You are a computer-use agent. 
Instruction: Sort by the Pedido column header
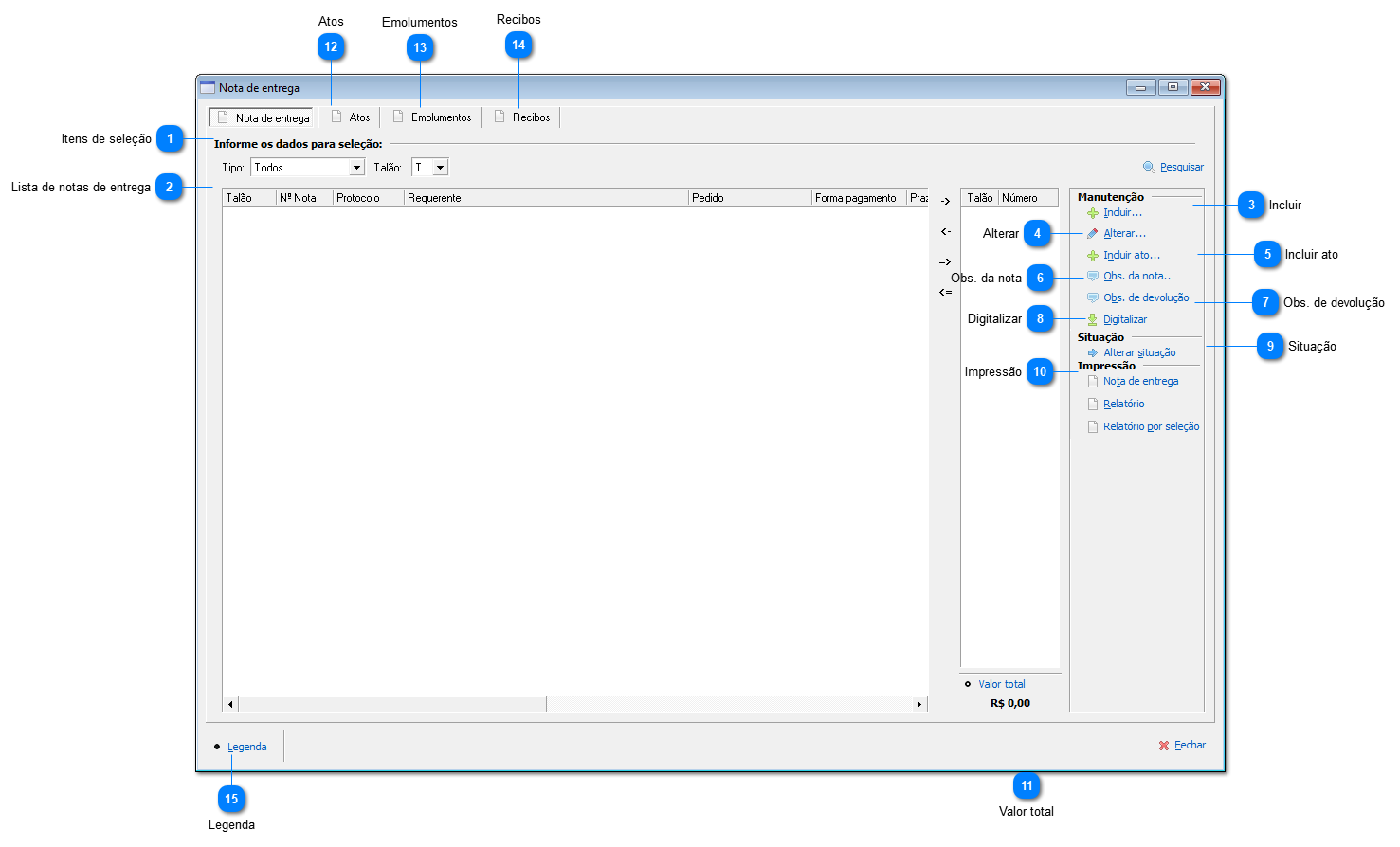(x=750, y=197)
